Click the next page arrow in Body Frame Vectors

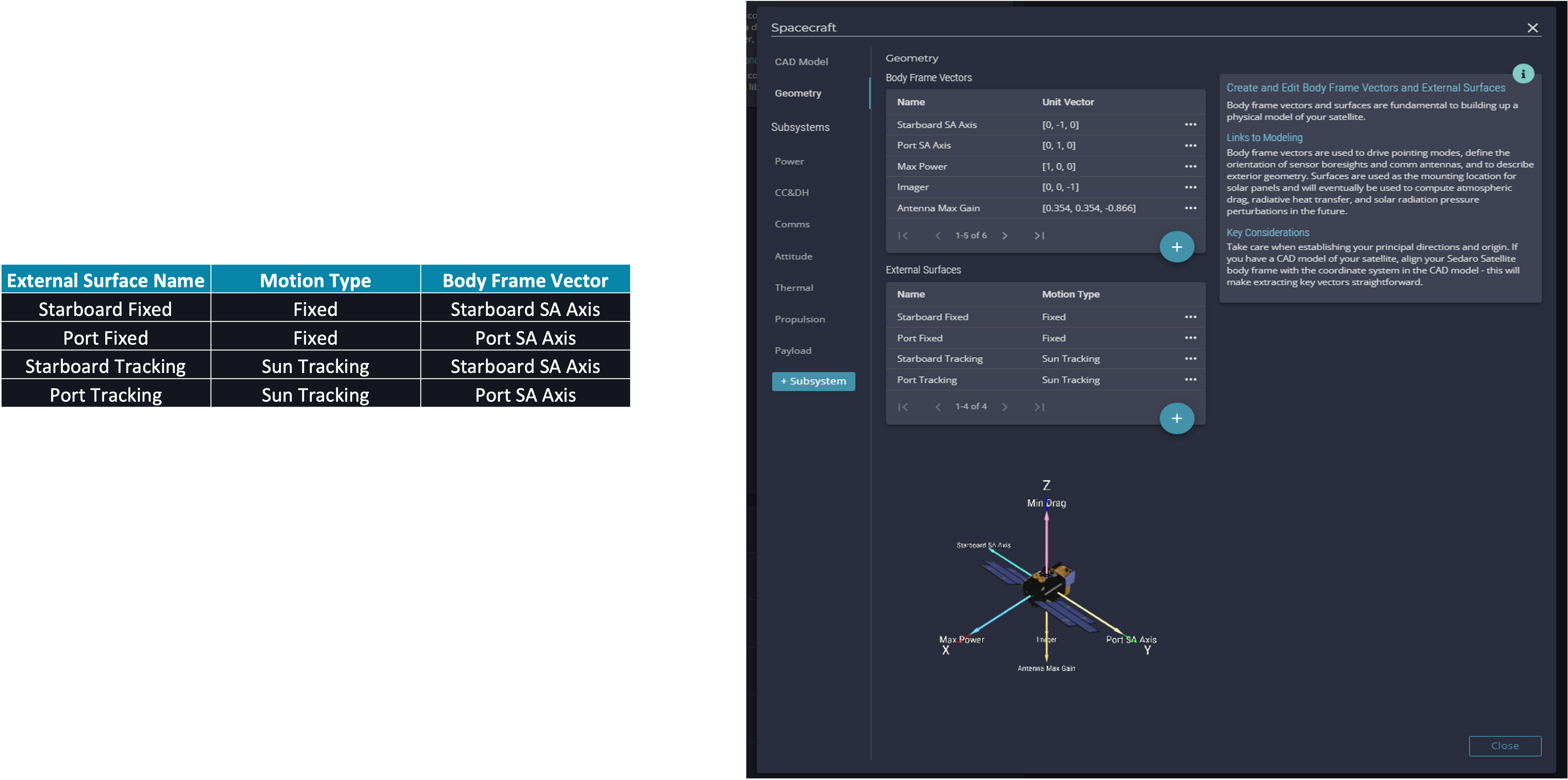[x=1004, y=235]
